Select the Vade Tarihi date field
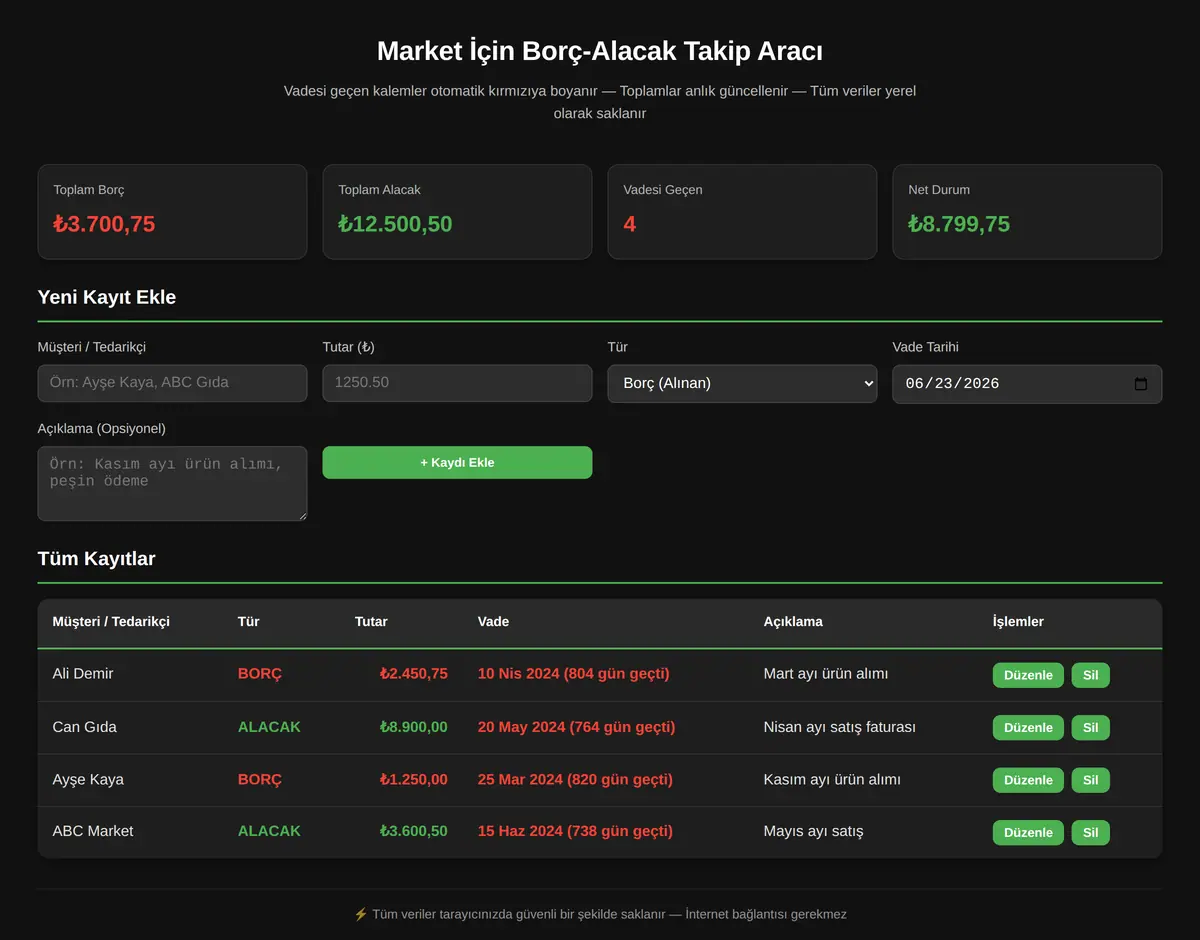The height and width of the screenshot is (940, 1200). tap(1027, 384)
